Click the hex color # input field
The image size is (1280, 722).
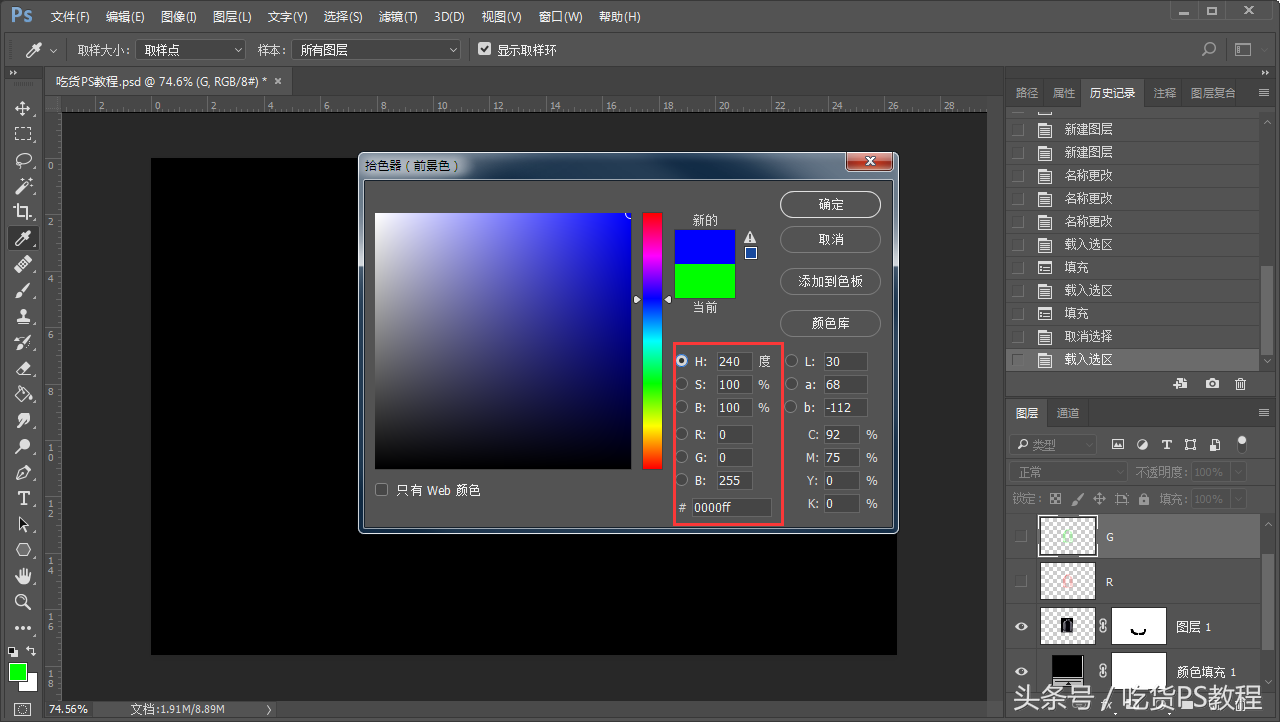click(x=732, y=507)
